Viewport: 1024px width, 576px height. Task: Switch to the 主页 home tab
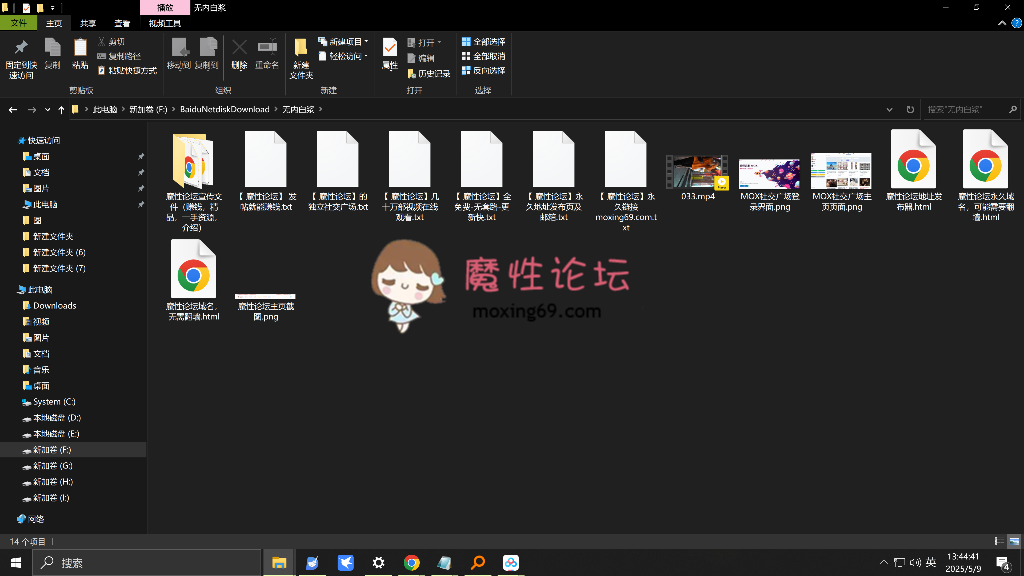[54, 23]
